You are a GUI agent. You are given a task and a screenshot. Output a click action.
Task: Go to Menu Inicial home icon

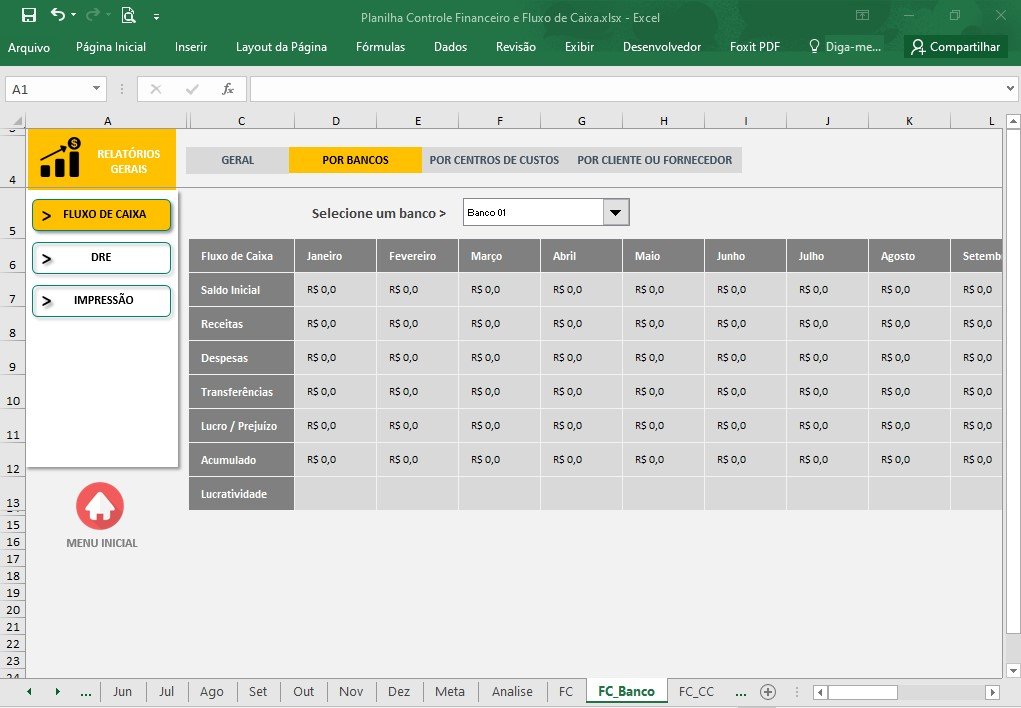coord(100,506)
